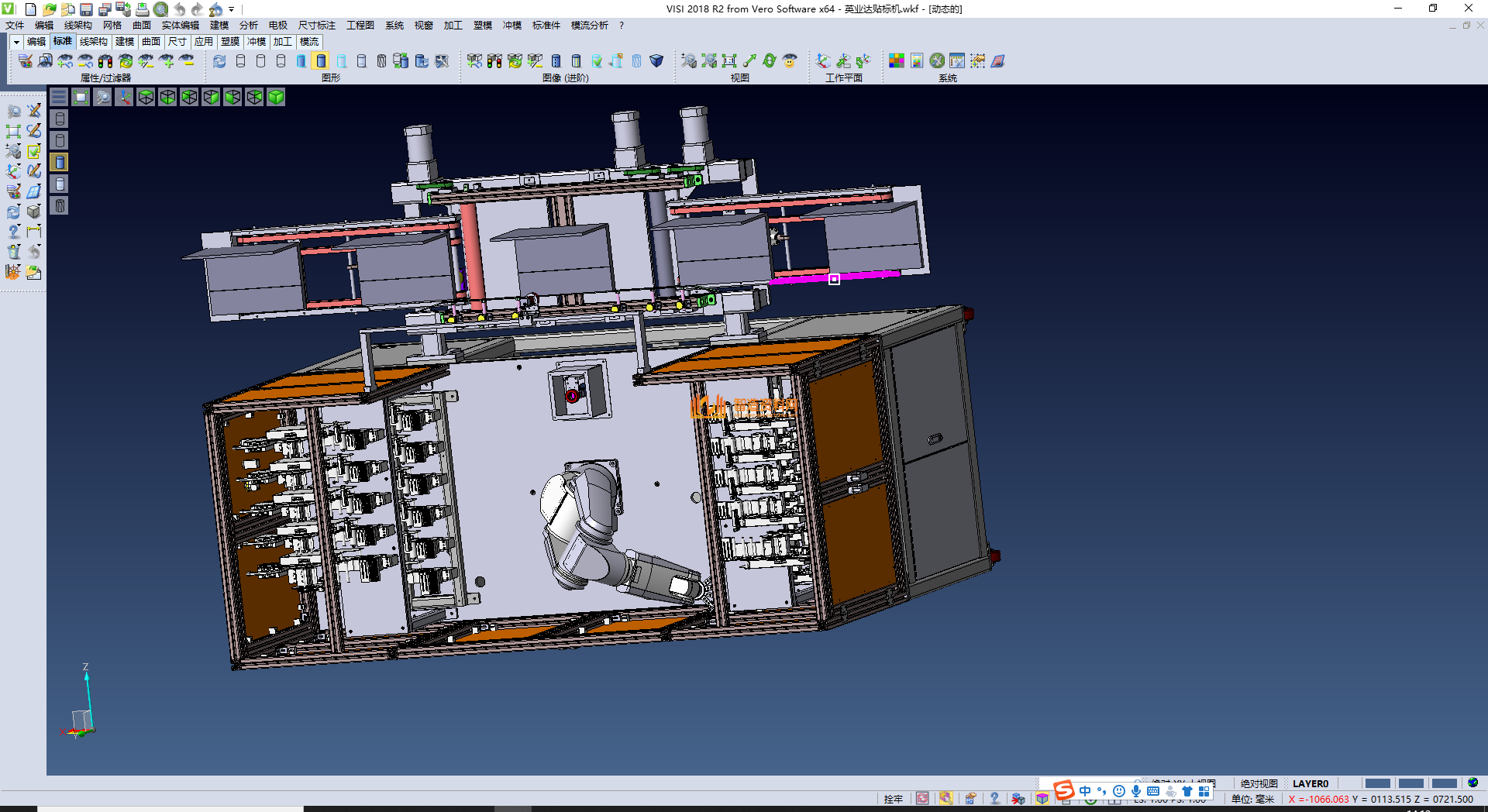Click the Sogou microphone voice input icon
Image resolution: width=1488 pixels, height=812 pixels.
click(1135, 791)
